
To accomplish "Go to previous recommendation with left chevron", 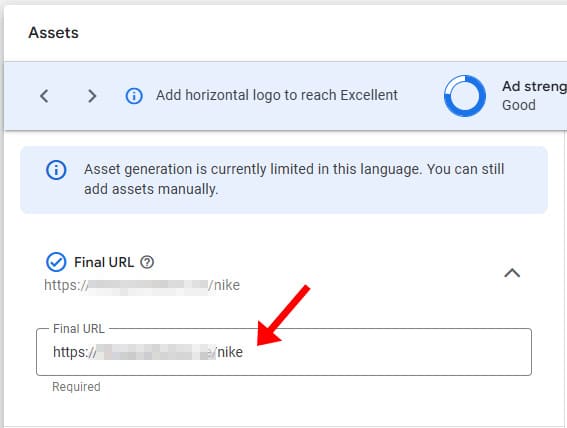I will click(x=44, y=96).
